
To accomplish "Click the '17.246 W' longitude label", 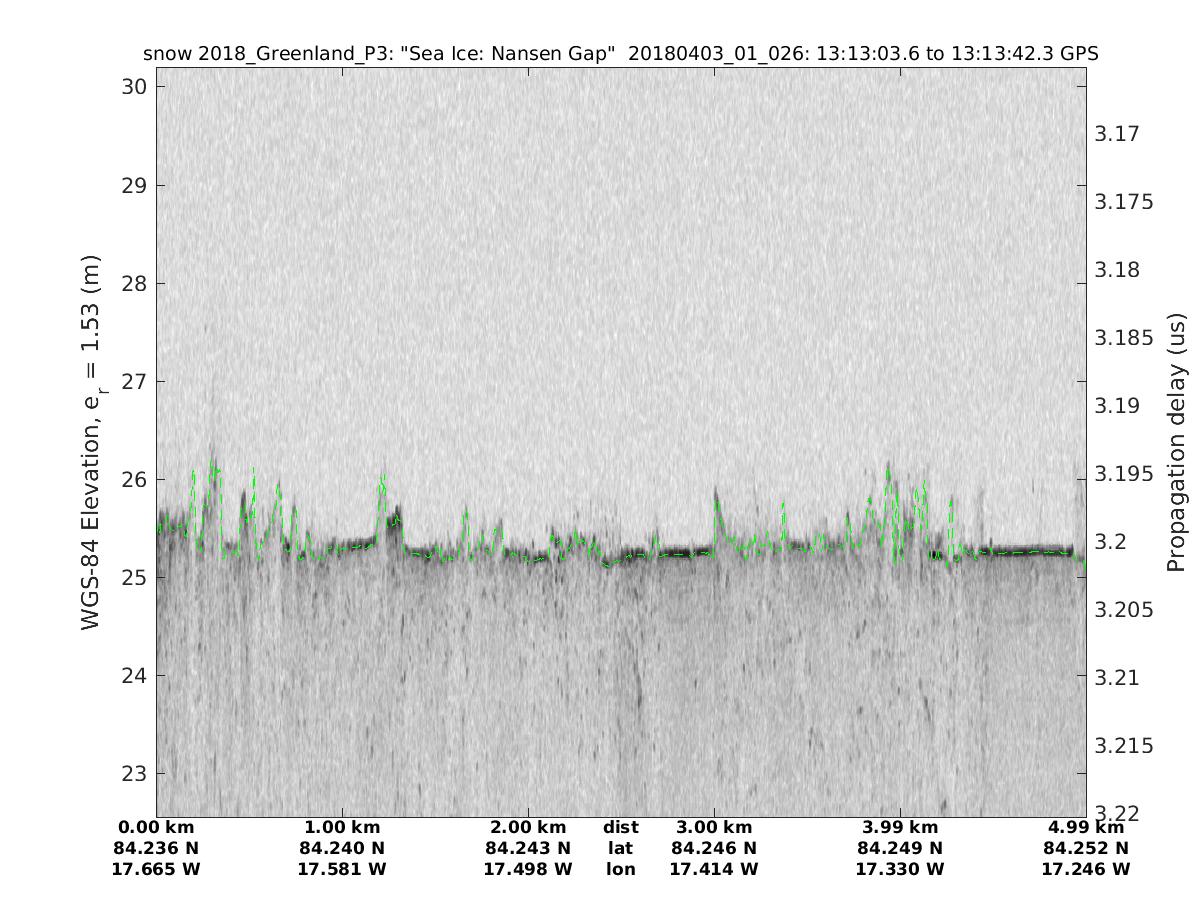I will [1086, 870].
